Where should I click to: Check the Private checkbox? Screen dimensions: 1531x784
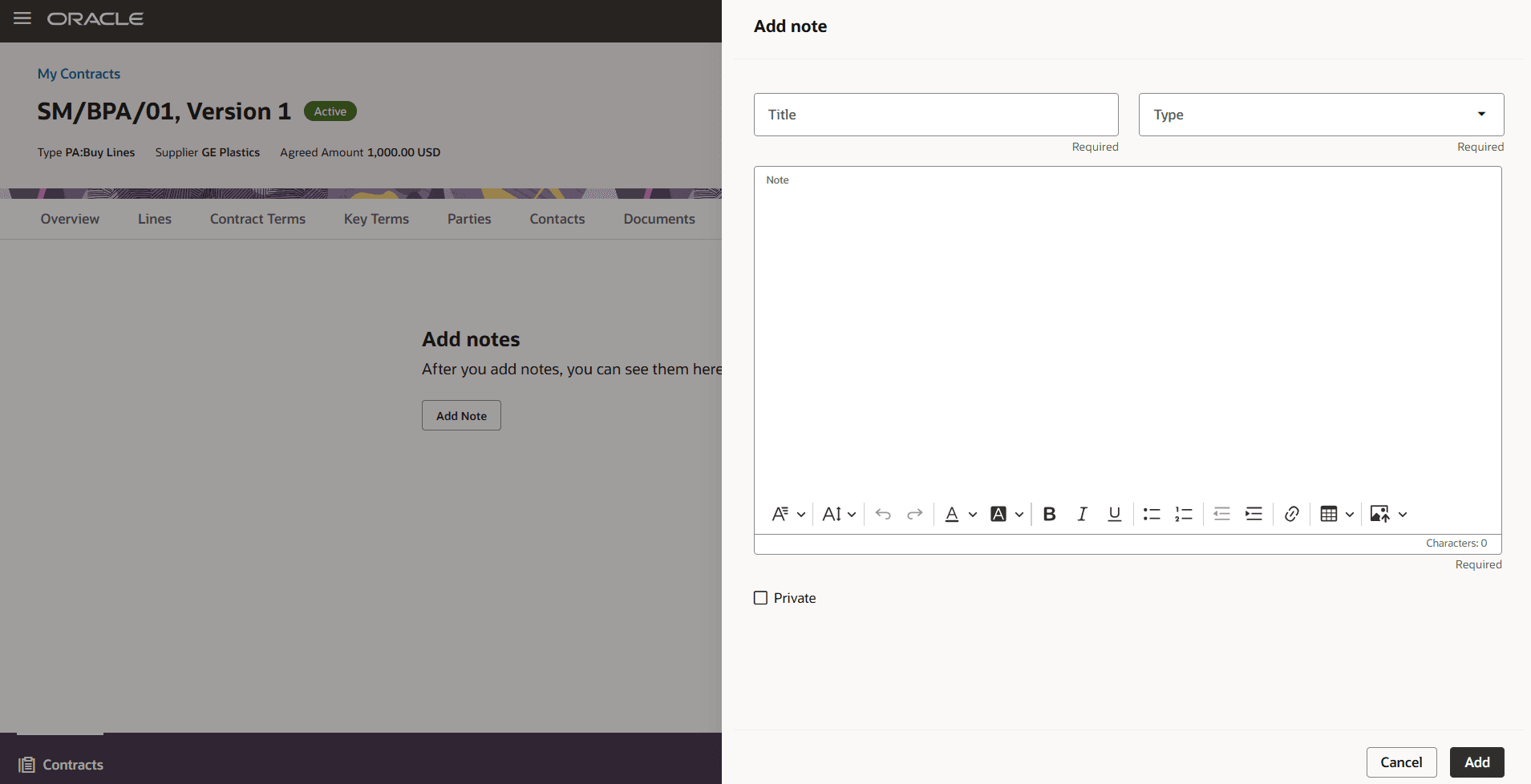tap(759, 597)
